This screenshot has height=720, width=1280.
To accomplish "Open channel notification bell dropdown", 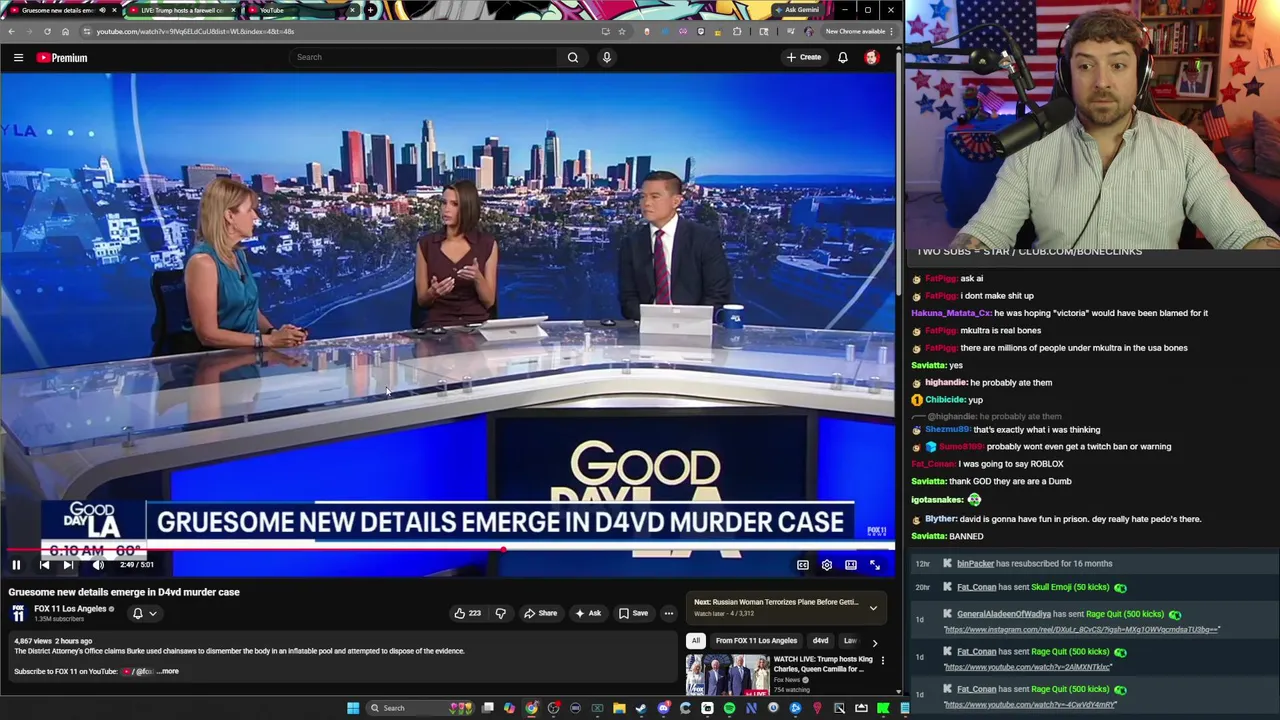I will pyautogui.click(x=144, y=613).
